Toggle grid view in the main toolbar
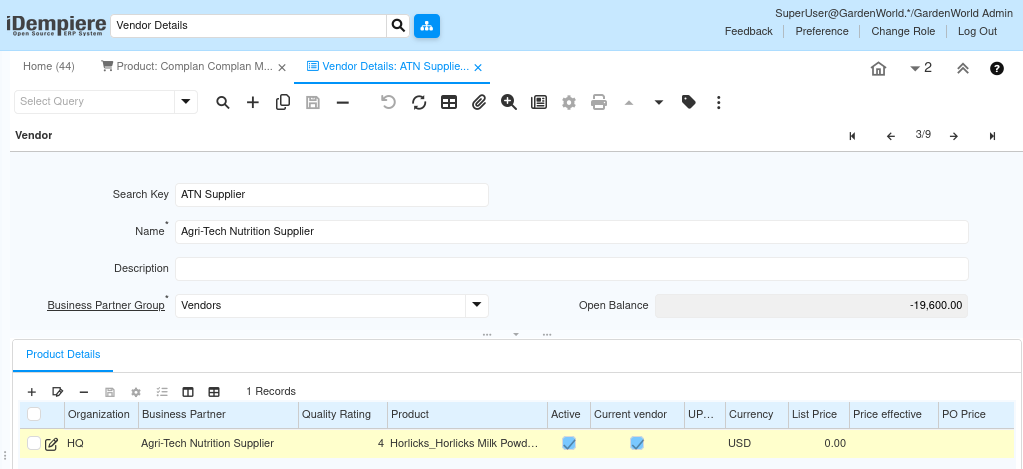 [x=449, y=102]
